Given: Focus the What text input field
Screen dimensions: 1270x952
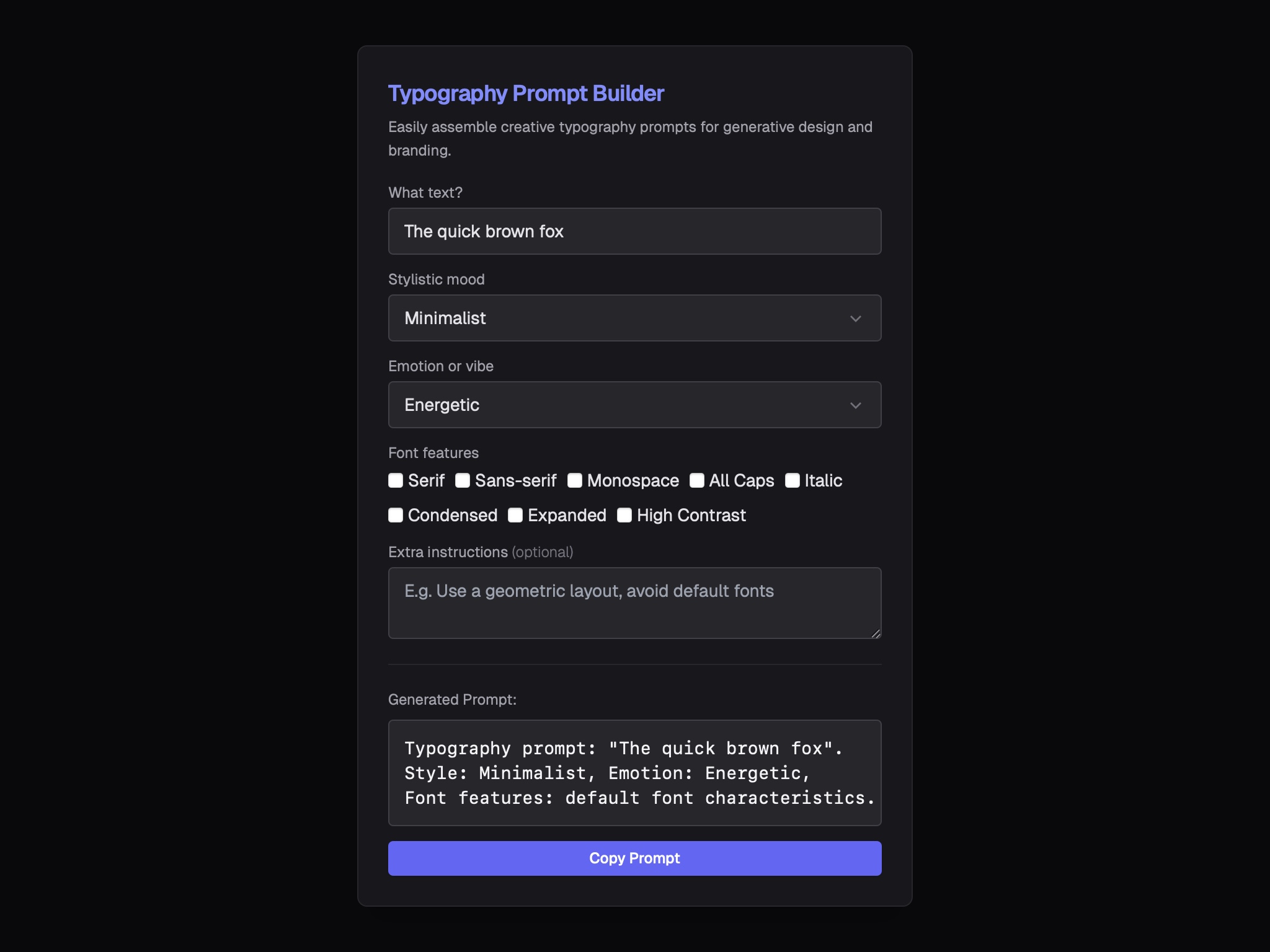Looking at the screenshot, I should [634, 231].
